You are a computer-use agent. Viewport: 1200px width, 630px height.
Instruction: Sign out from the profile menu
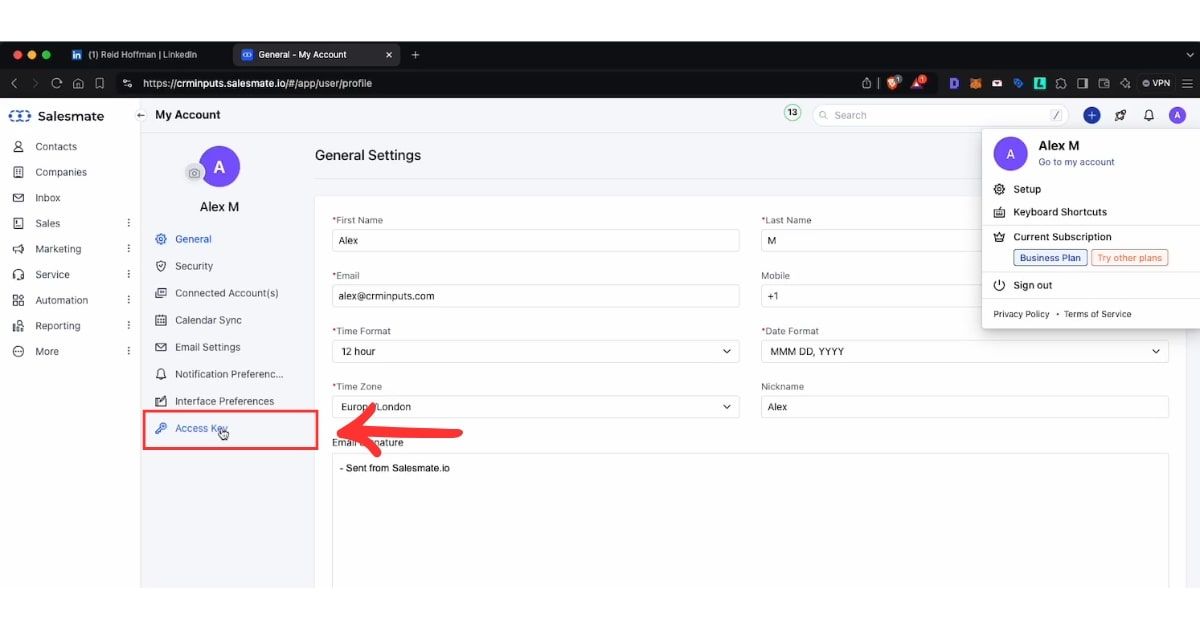(x=1032, y=285)
